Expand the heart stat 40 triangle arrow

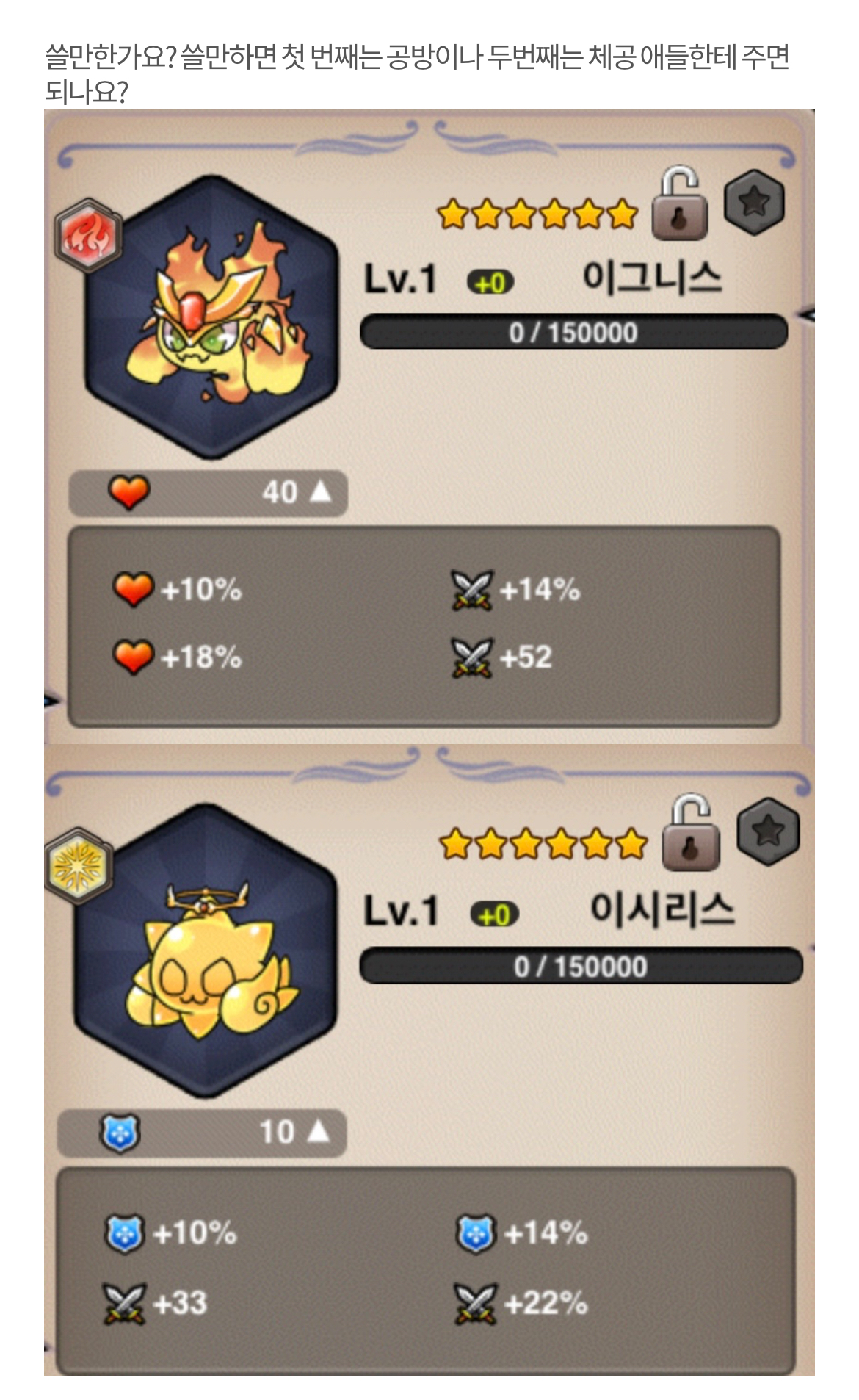[321, 491]
